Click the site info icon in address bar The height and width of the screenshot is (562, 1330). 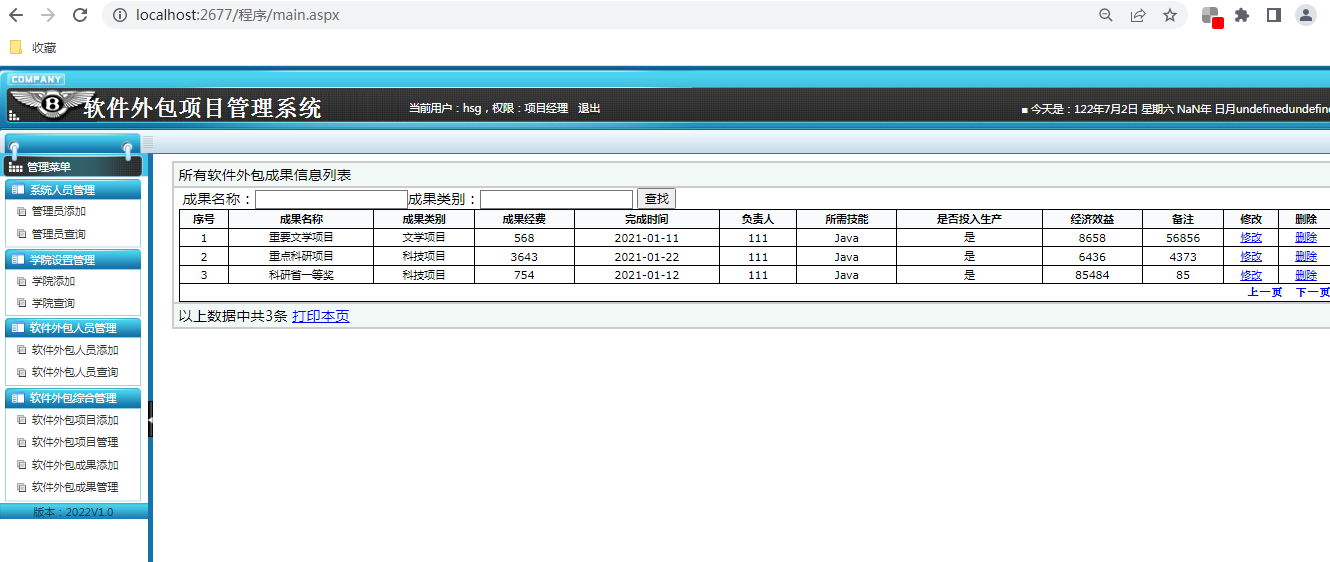click(119, 15)
